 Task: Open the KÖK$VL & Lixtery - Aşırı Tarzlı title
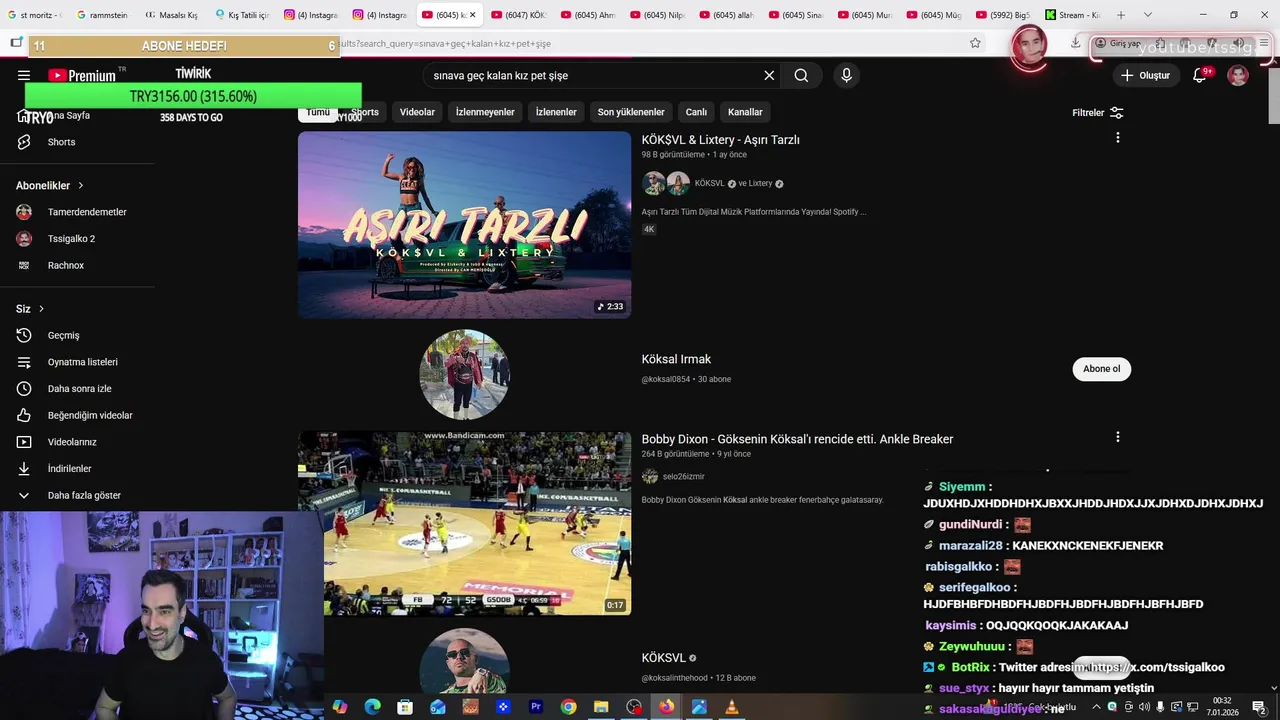pos(720,140)
